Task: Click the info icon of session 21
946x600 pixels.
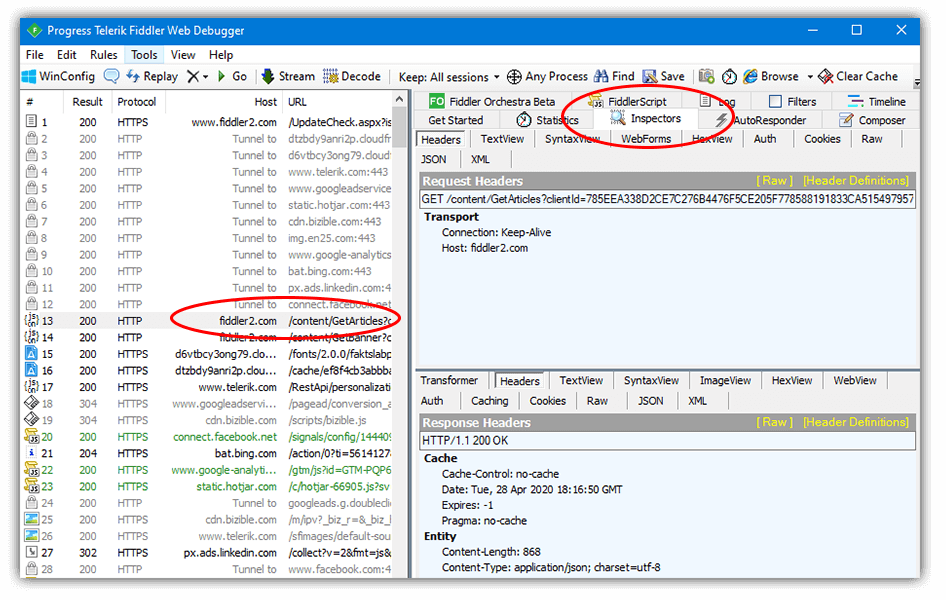Action: (31, 453)
